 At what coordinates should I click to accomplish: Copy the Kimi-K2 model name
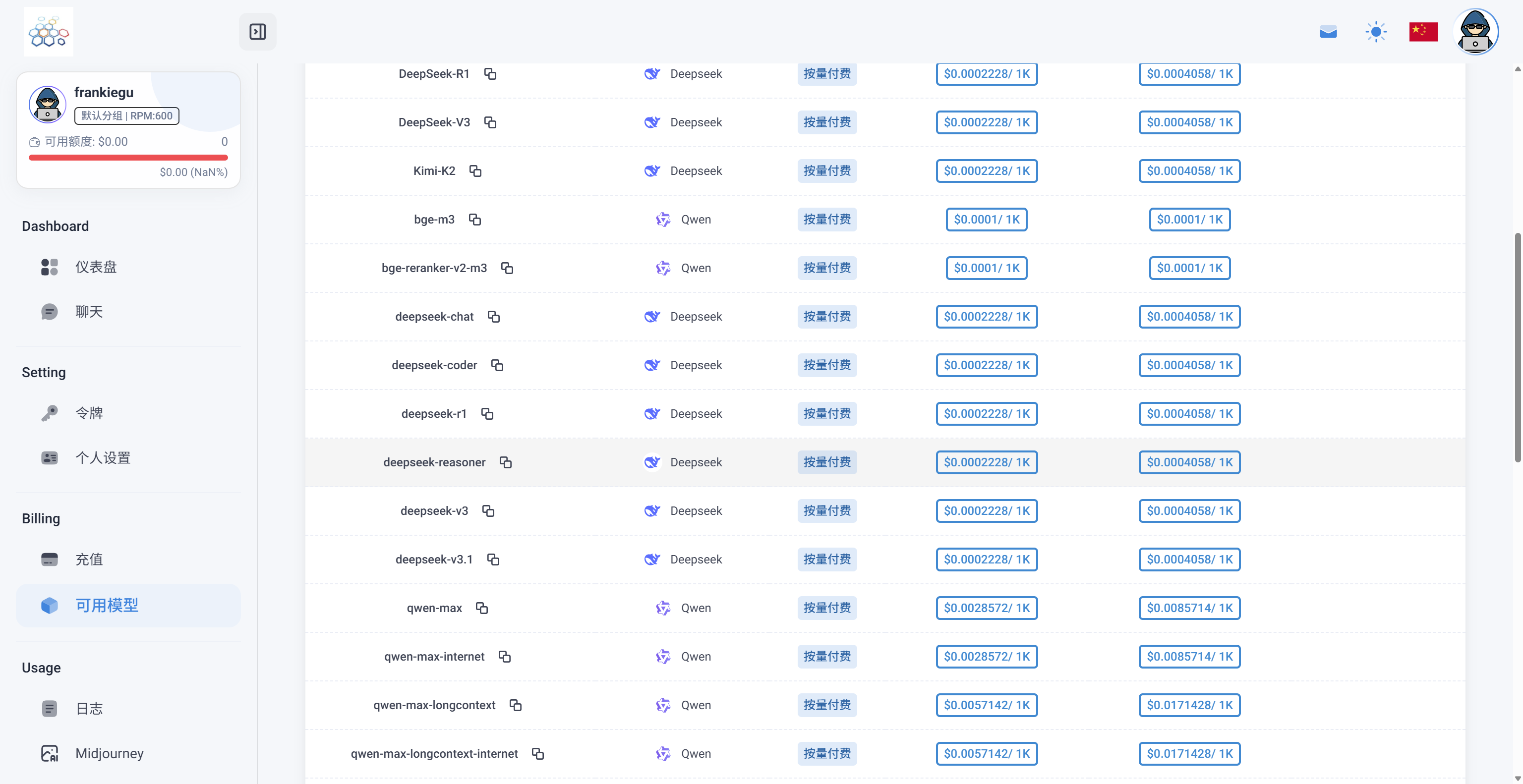(475, 171)
